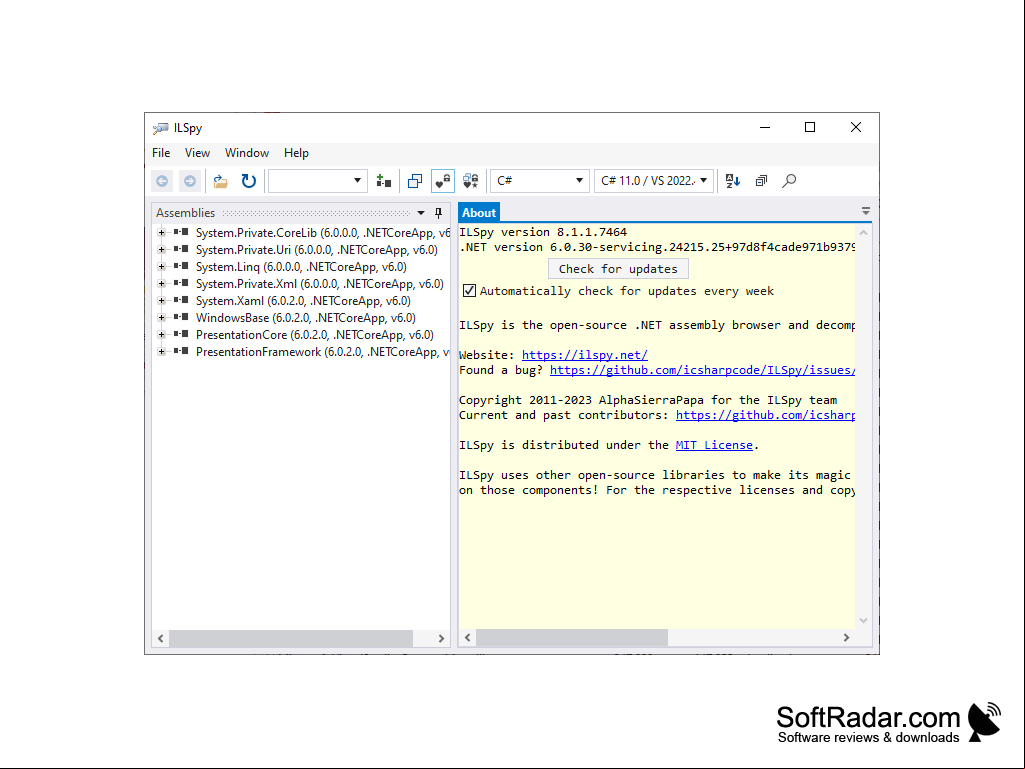Open search with the magnifier icon

pos(789,181)
